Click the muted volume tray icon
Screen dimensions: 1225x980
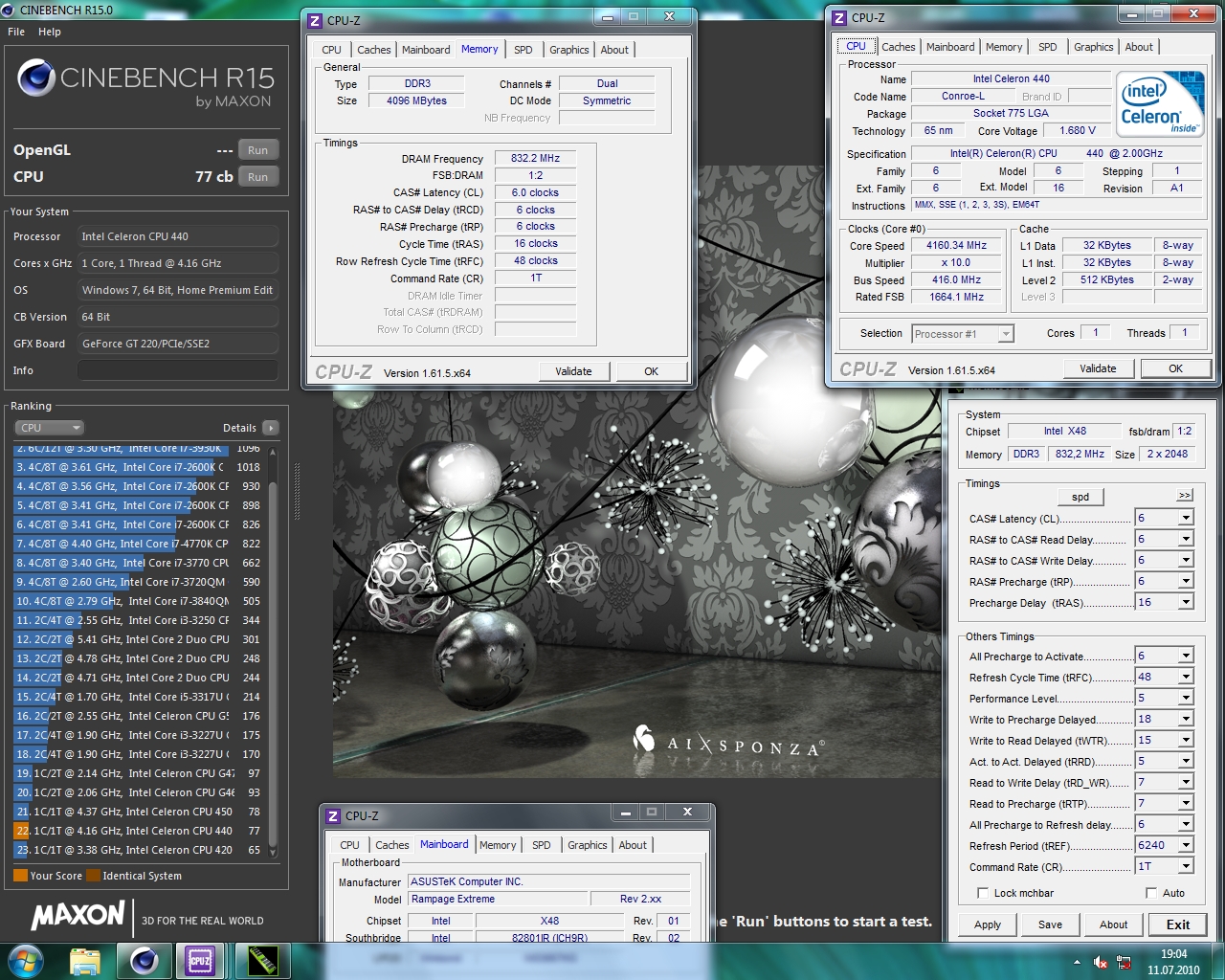click(1102, 962)
